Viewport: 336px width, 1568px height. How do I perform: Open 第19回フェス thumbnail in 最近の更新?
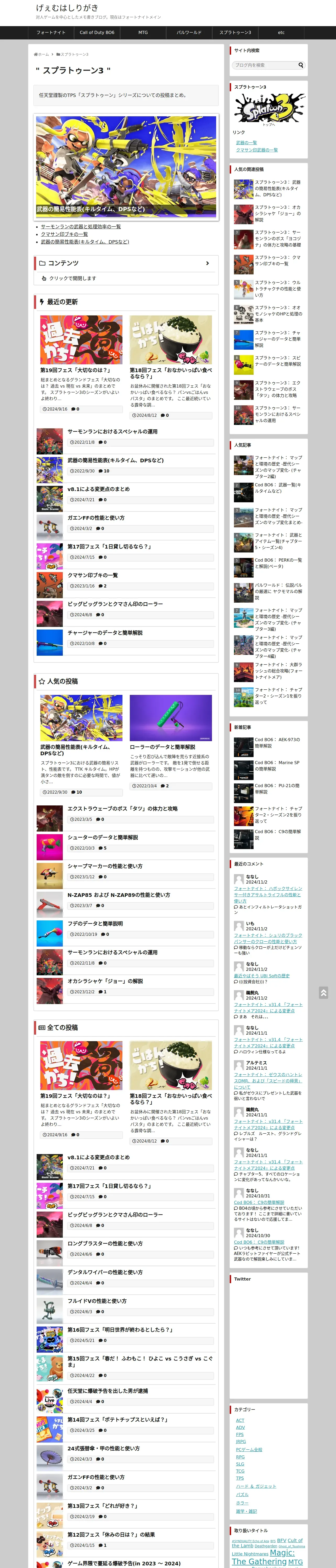81,340
